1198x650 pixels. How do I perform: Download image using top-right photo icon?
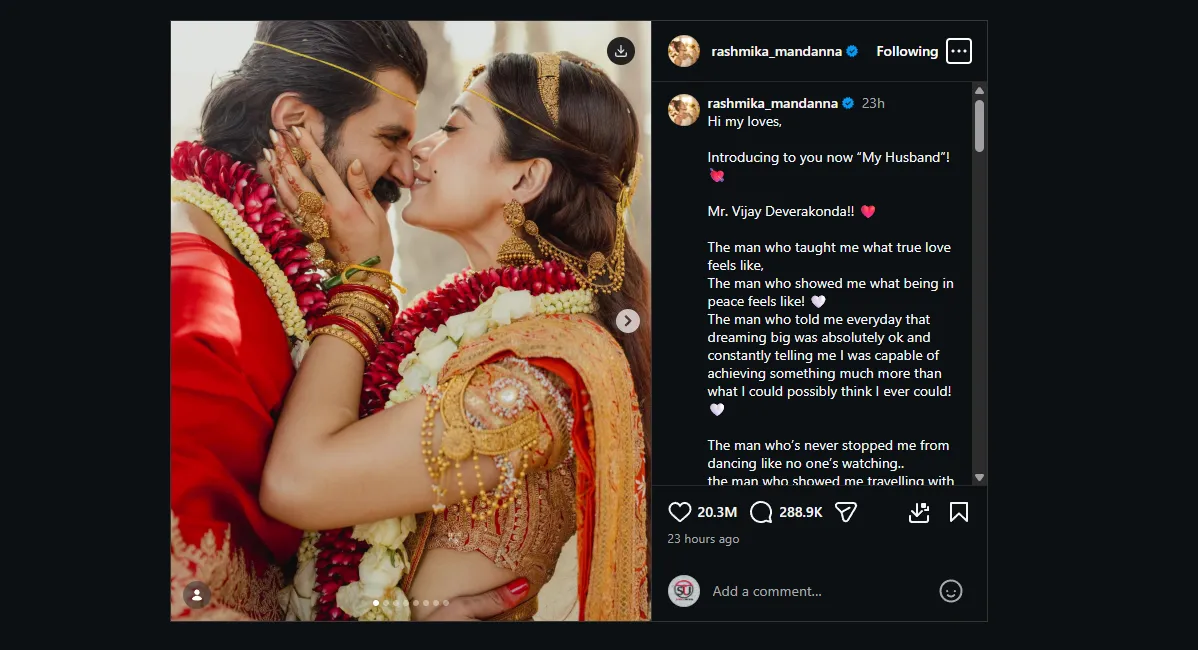(x=621, y=51)
